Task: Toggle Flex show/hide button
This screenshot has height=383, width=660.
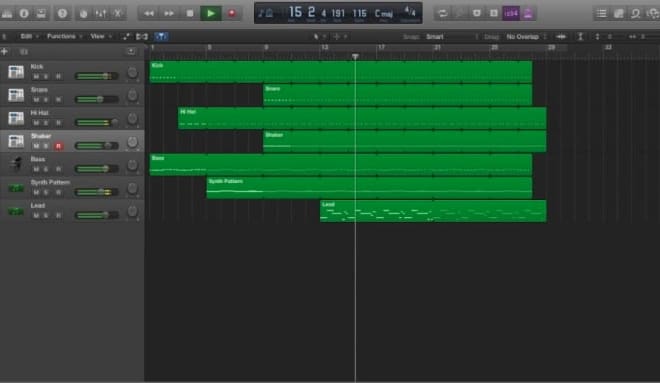Action: pos(142,37)
